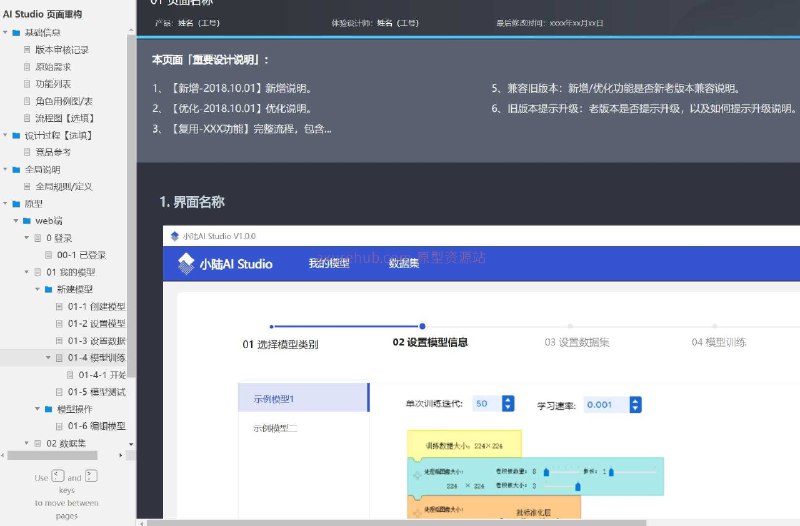Image resolution: width=800 pixels, height=526 pixels.
Task: Click the web端 folder icon
Action: 27,221
